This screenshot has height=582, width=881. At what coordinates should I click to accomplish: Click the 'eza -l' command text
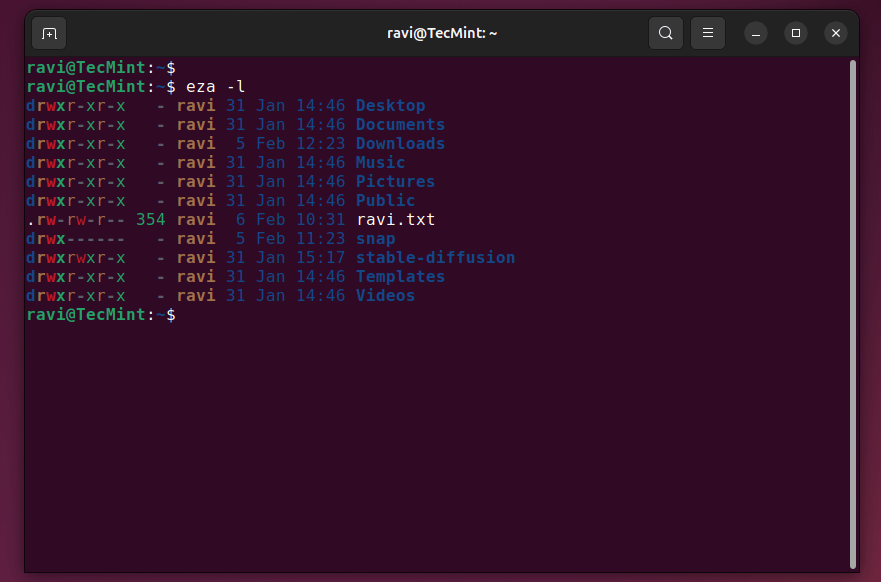click(x=216, y=87)
